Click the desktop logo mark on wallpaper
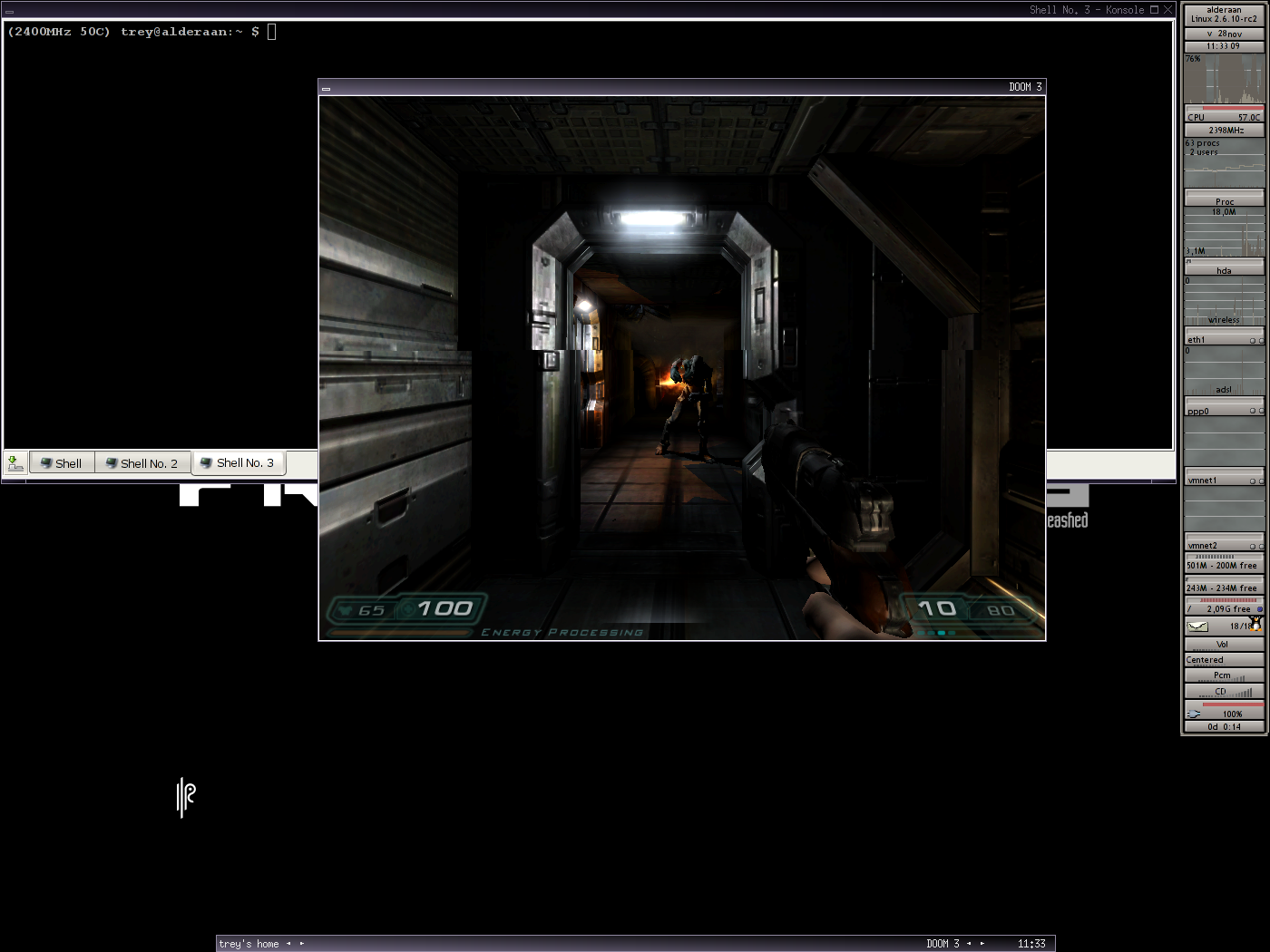This screenshot has width=1270, height=952. point(186,797)
